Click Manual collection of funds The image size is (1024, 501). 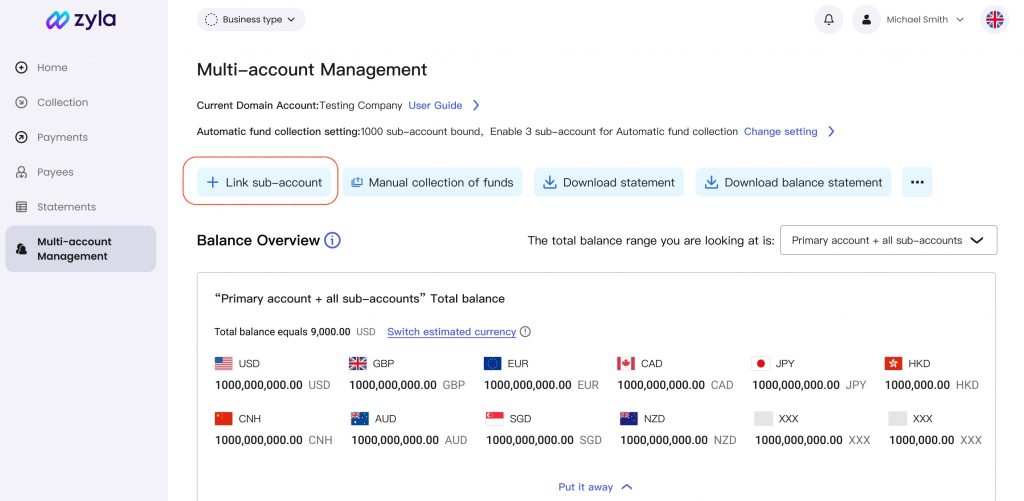point(432,182)
